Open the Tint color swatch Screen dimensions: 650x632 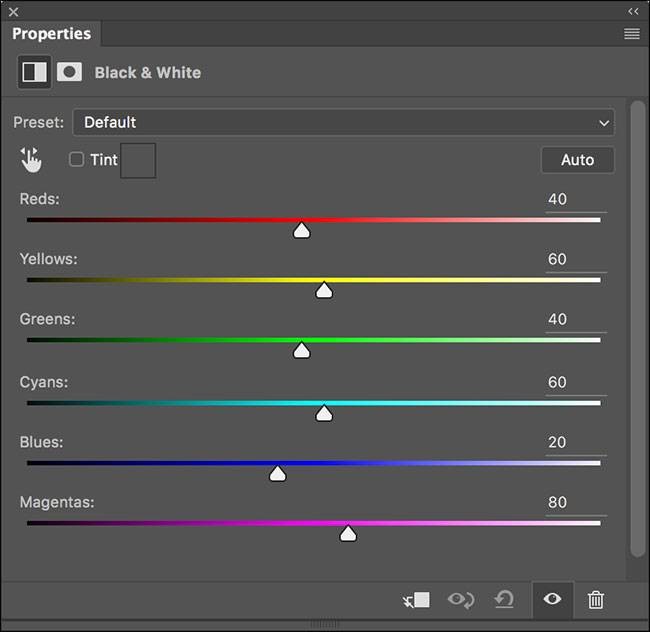(x=138, y=161)
